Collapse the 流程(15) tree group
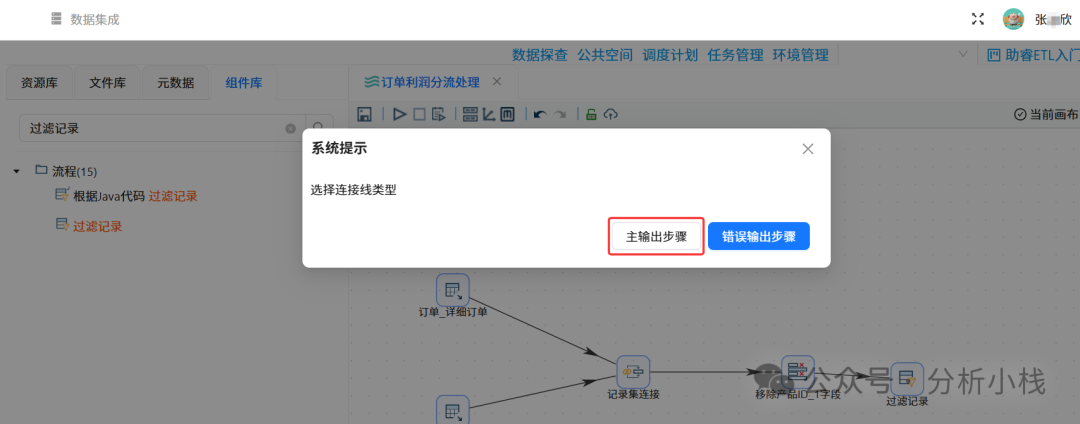This screenshot has width=1080, height=424. point(17,171)
